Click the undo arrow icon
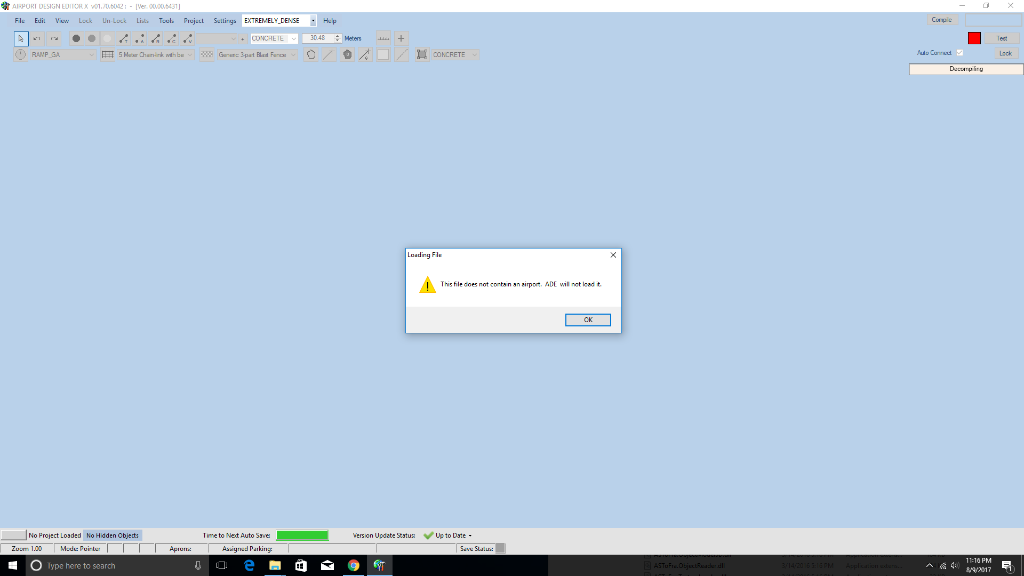This screenshot has width=1024, height=576. point(37,38)
